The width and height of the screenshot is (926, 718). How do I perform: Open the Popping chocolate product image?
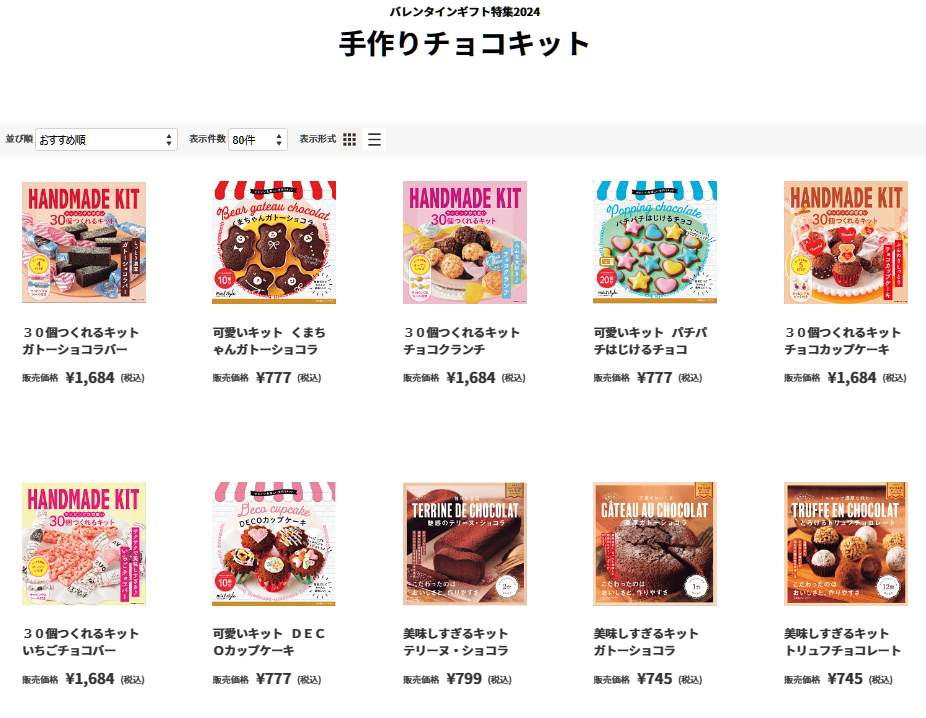[655, 243]
